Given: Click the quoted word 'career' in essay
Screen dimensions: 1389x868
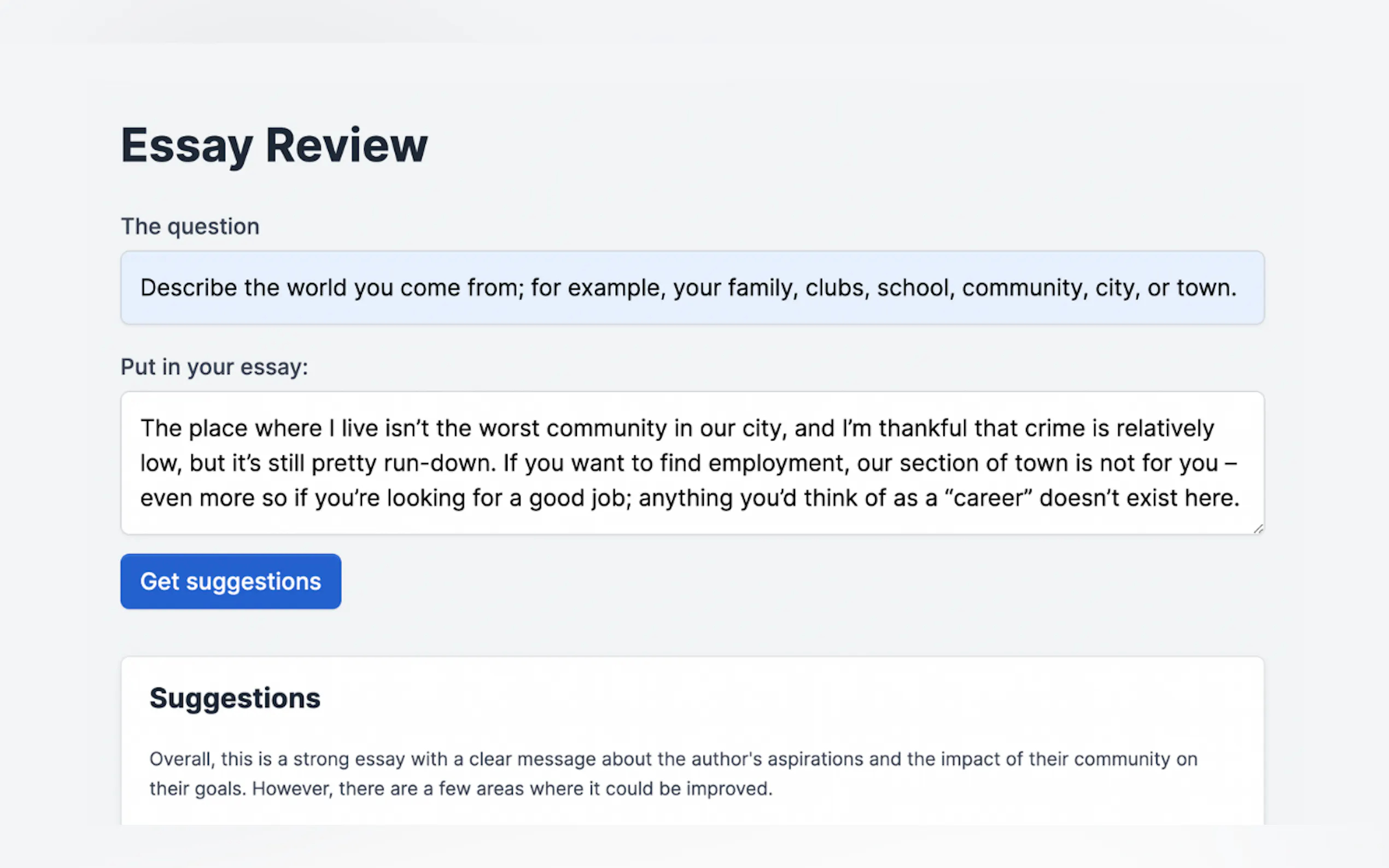Looking at the screenshot, I should (990, 498).
